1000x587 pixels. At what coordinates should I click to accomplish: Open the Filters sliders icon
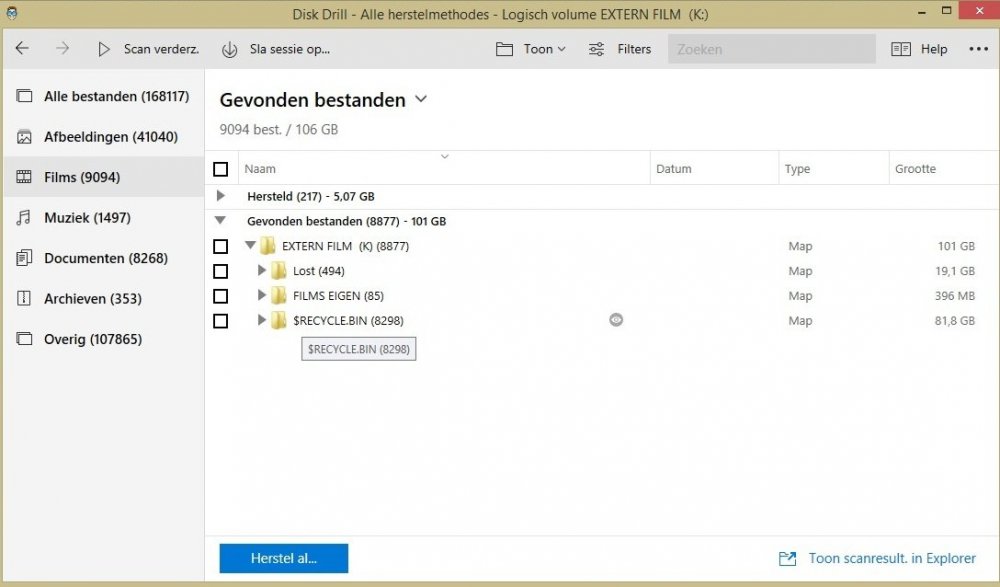(x=597, y=49)
